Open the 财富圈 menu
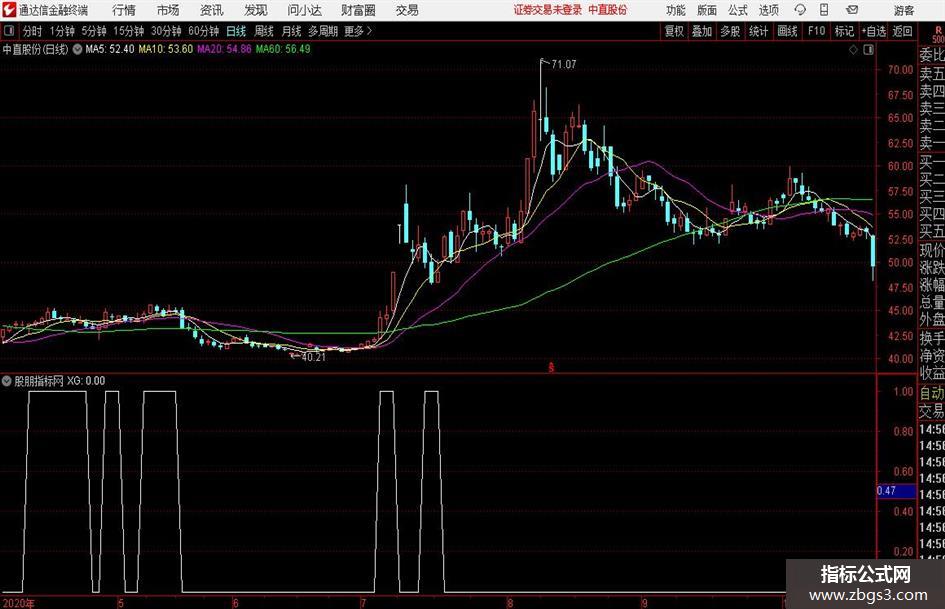This screenshot has height=609, width=945. [x=358, y=10]
